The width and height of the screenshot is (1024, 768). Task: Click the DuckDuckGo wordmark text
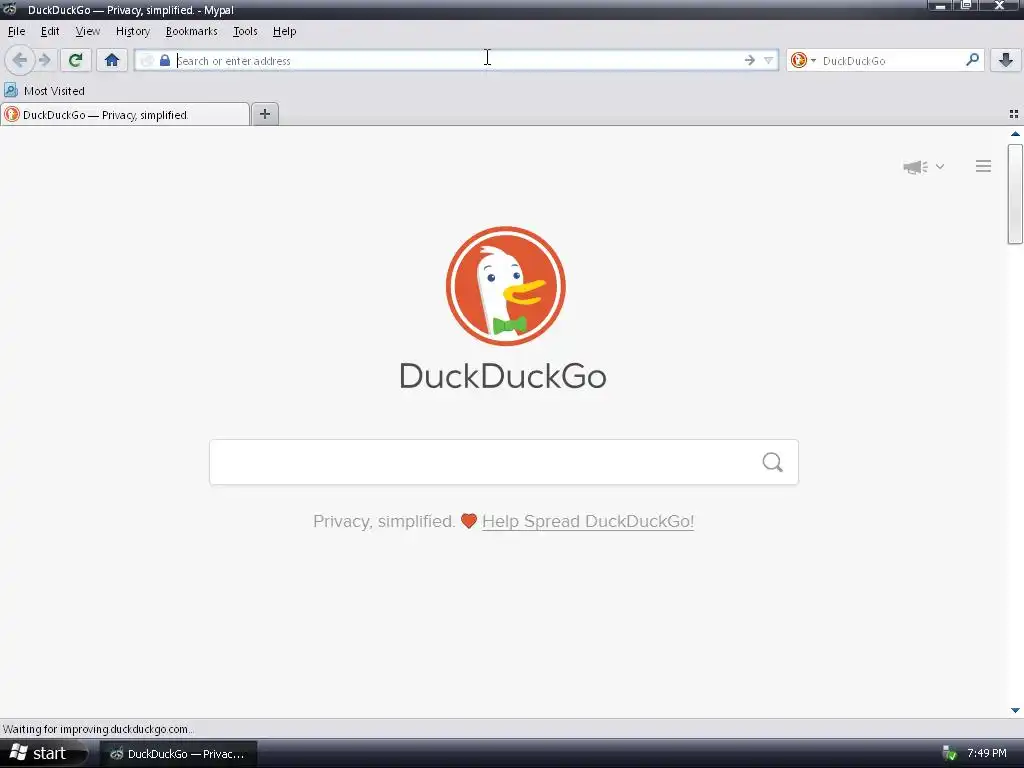click(x=503, y=376)
